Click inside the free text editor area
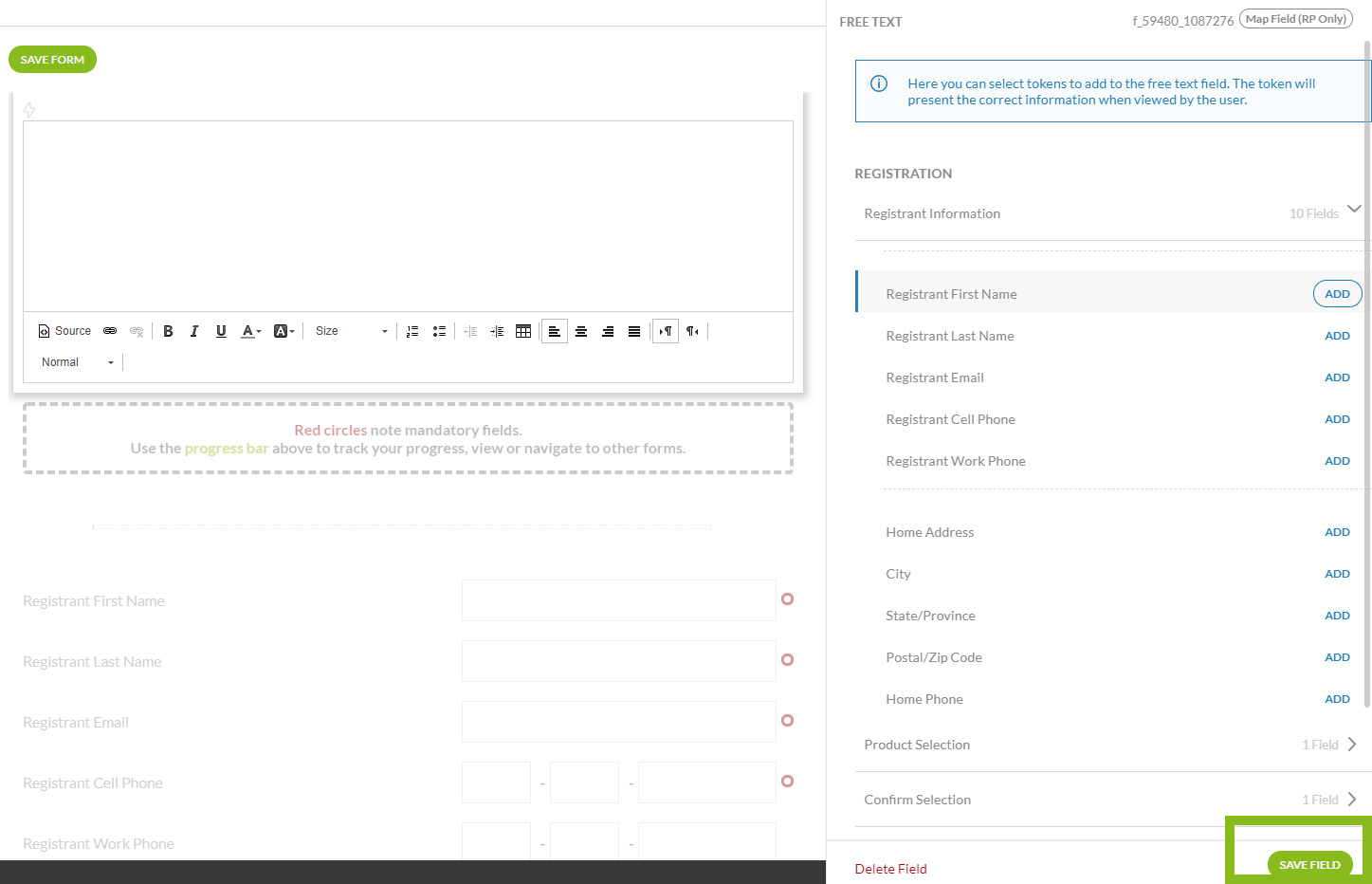This screenshot has height=884, width=1372. pos(408,215)
